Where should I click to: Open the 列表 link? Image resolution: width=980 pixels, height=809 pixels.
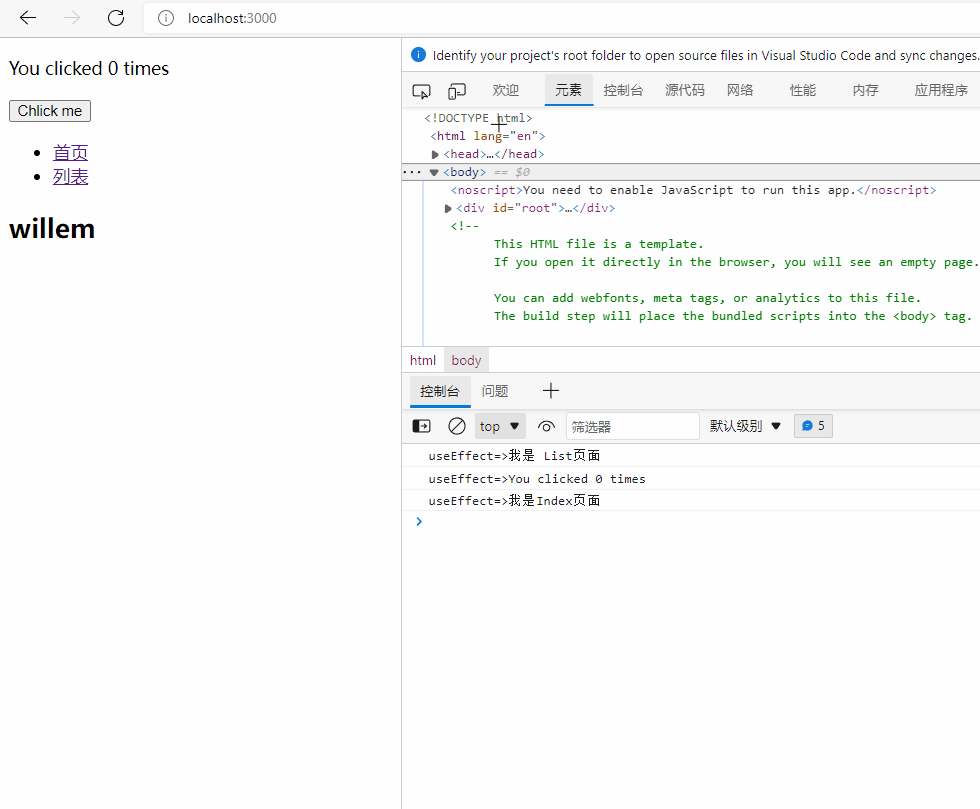(70, 177)
